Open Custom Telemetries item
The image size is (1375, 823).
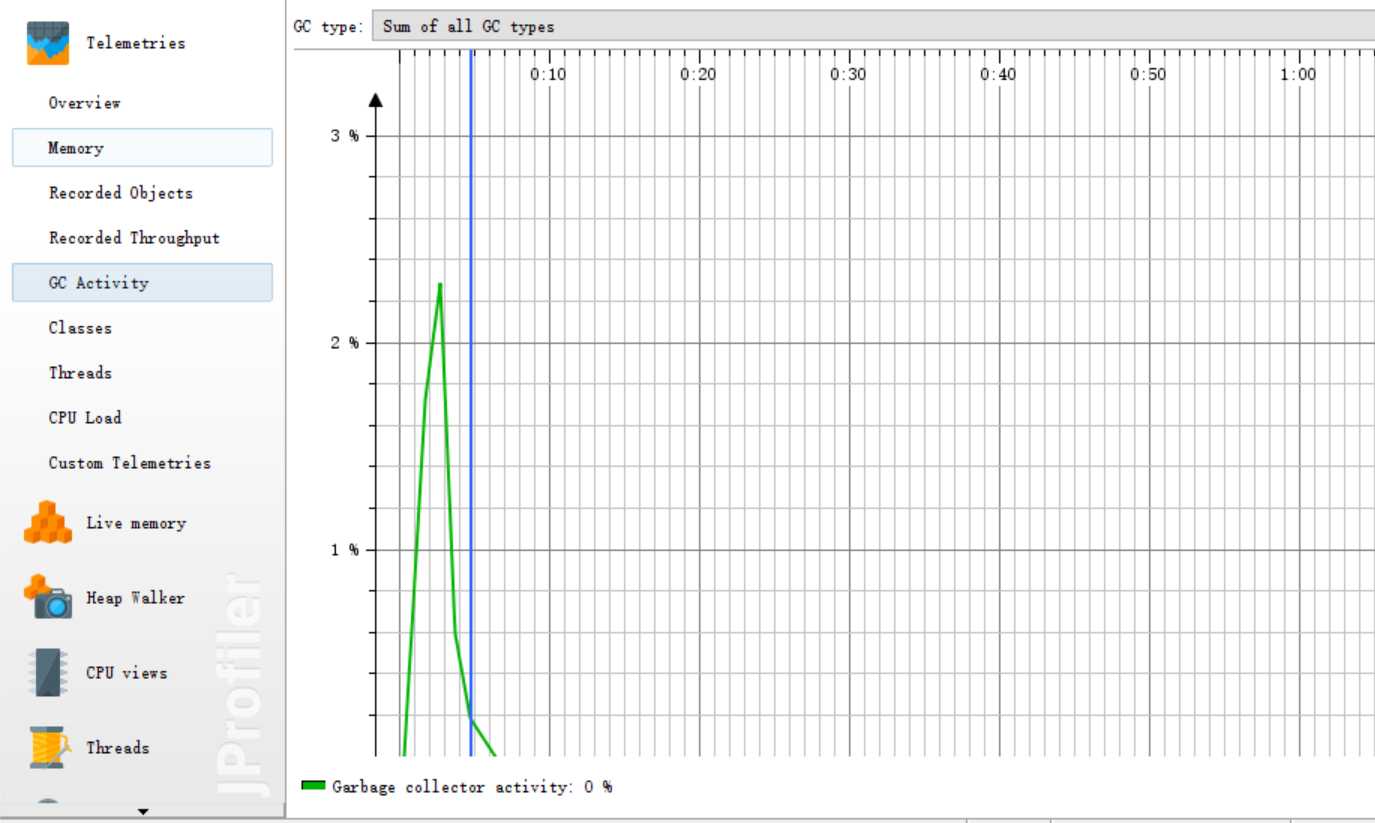point(130,463)
